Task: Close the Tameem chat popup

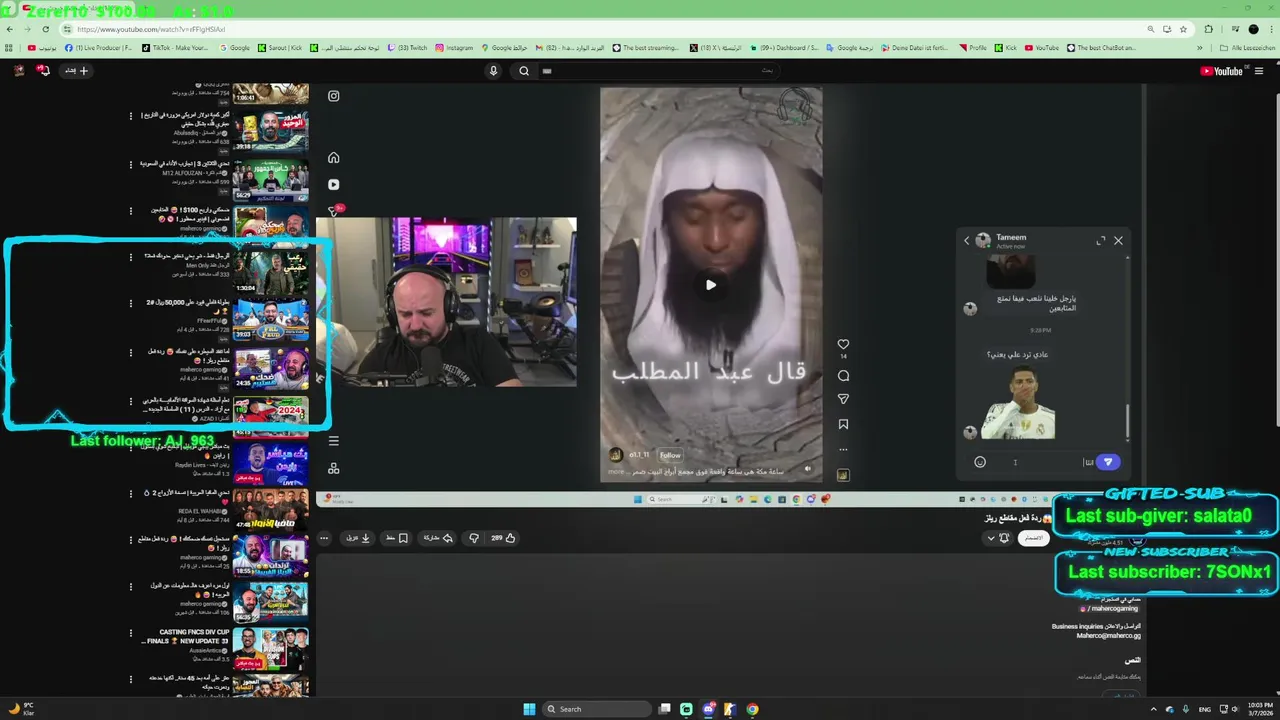Action: coord(1118,240)
